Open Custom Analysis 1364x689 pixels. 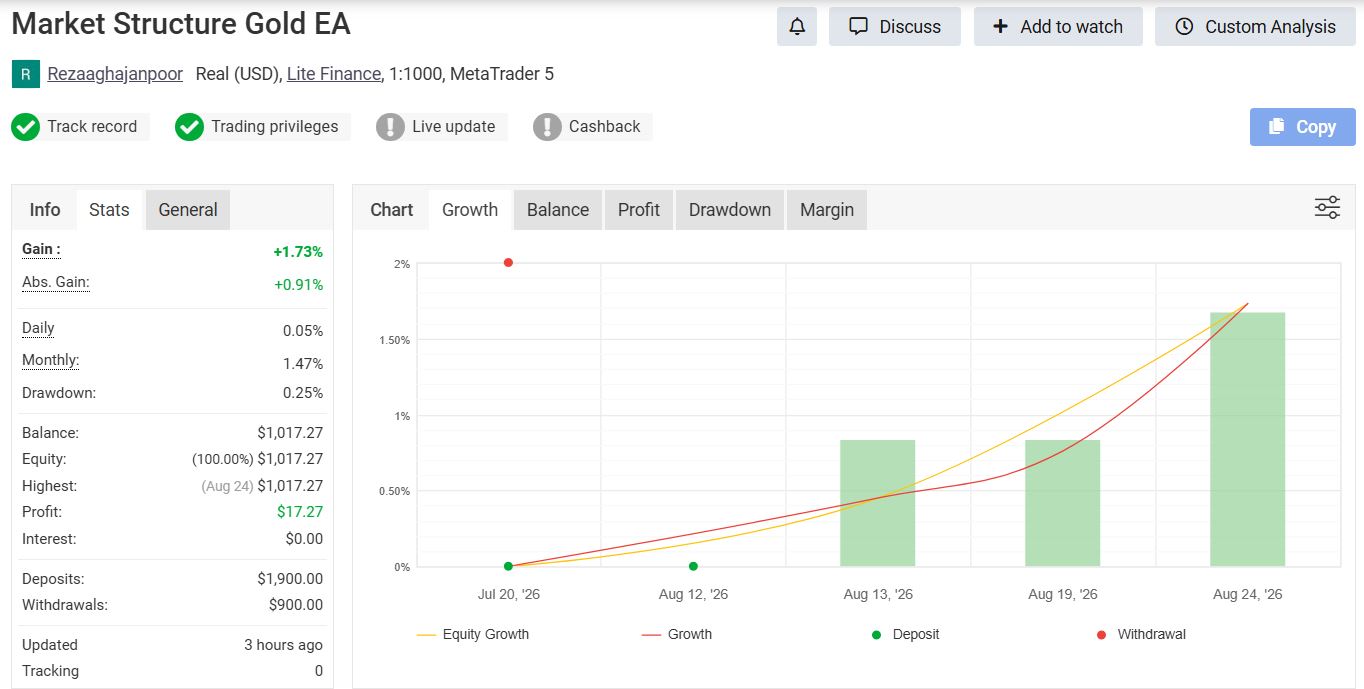(x=1255, y=27)
